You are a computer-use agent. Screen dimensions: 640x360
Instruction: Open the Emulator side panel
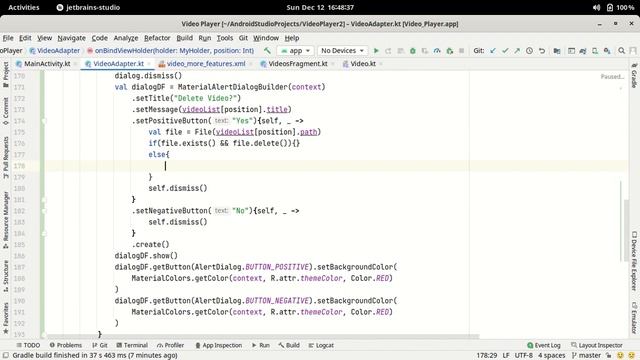(634, 318)
